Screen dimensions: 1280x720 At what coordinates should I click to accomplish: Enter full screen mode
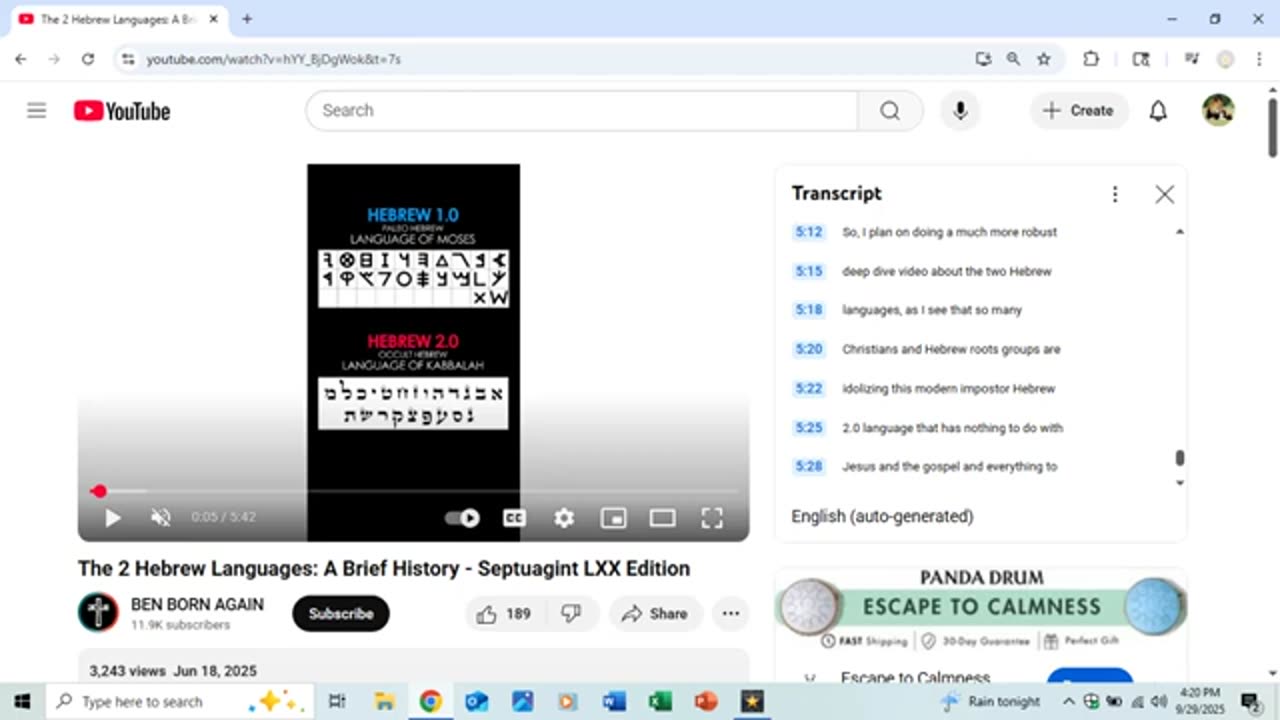tap(711, 517)
